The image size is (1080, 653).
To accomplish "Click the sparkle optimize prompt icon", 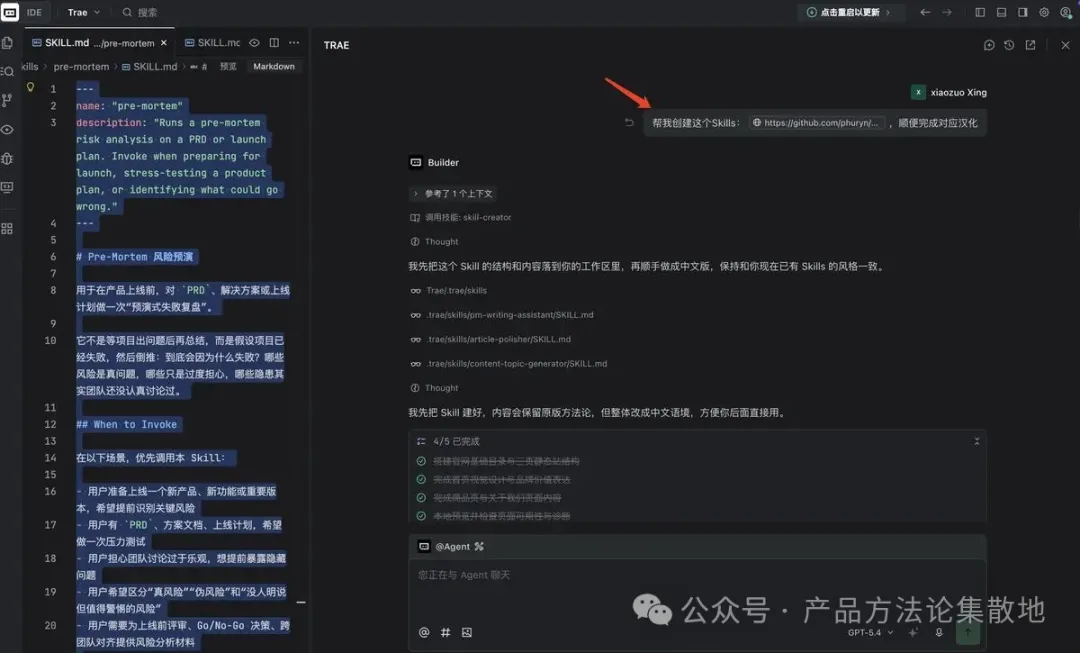I will (913, 632).
